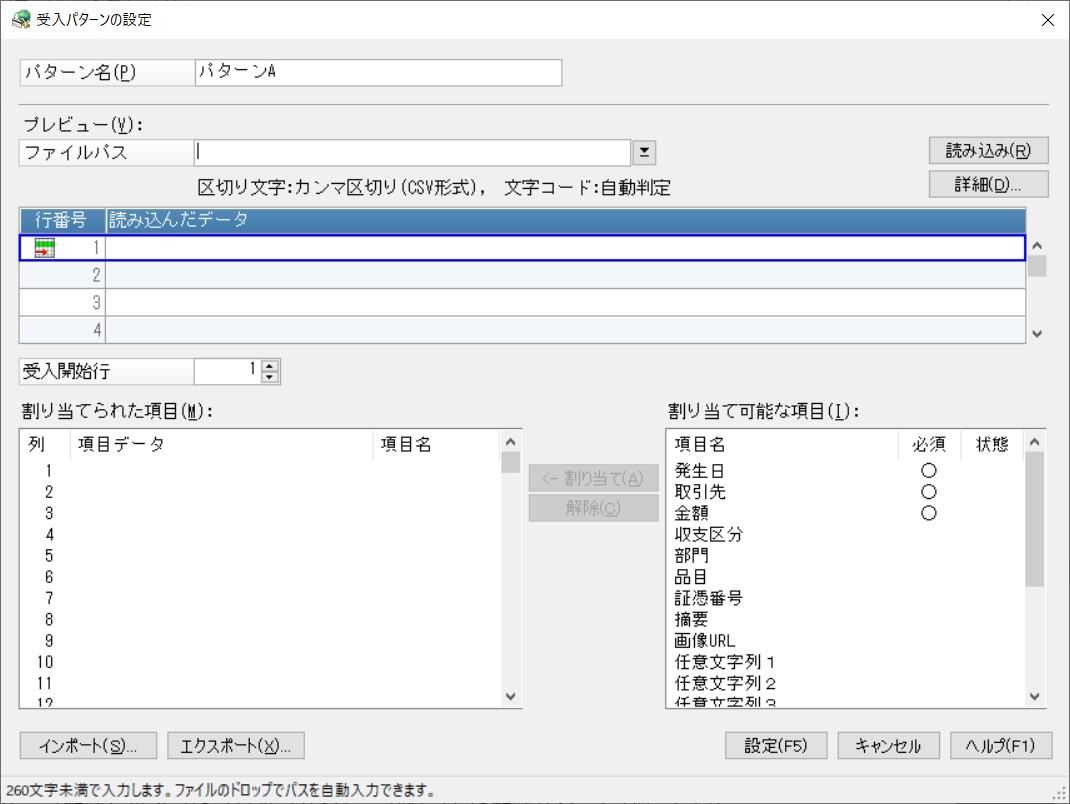Select column 3 row in assigned items

point(261,513)
